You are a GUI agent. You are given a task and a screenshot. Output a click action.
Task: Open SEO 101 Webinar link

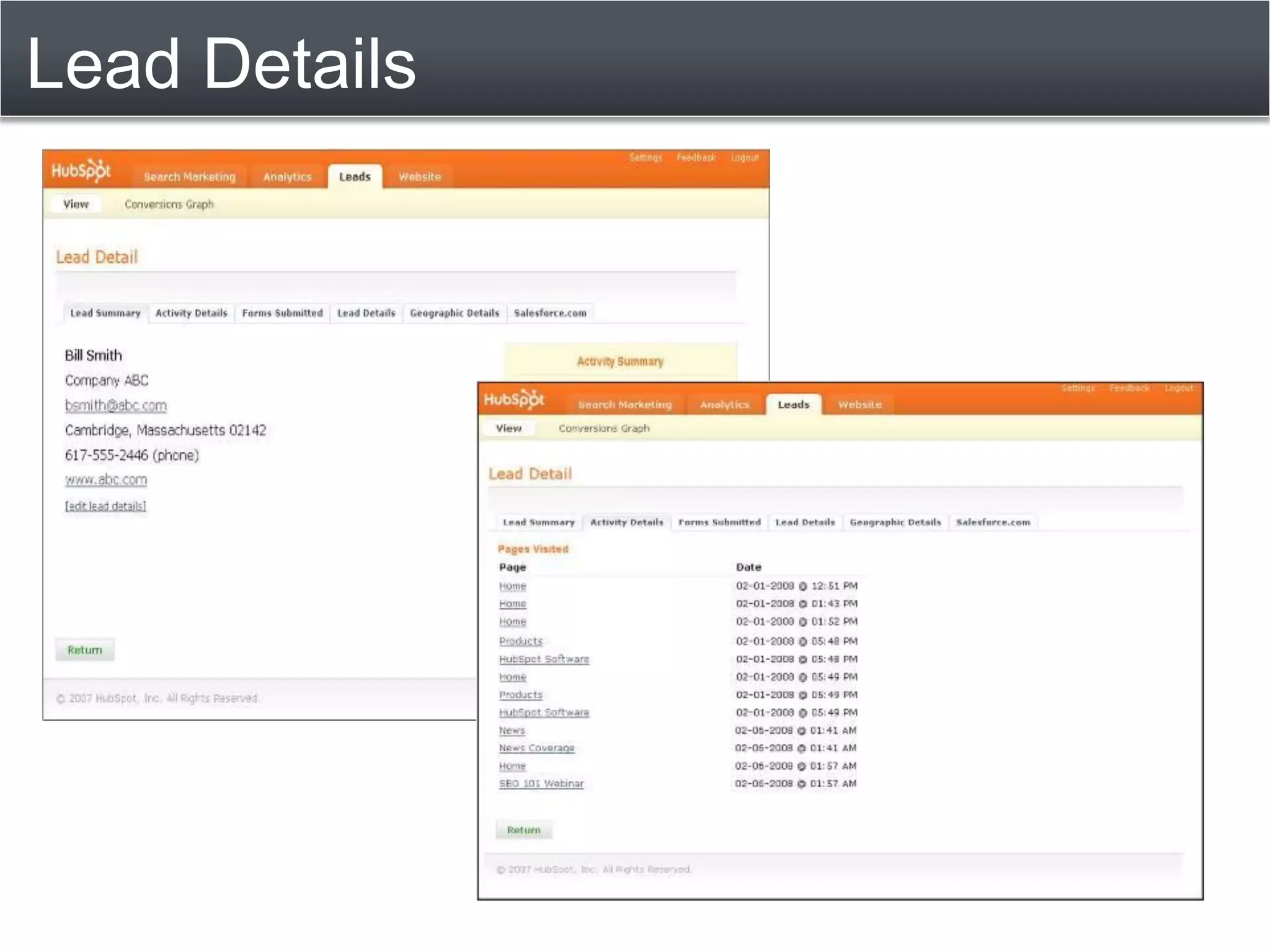coord(541,783)
